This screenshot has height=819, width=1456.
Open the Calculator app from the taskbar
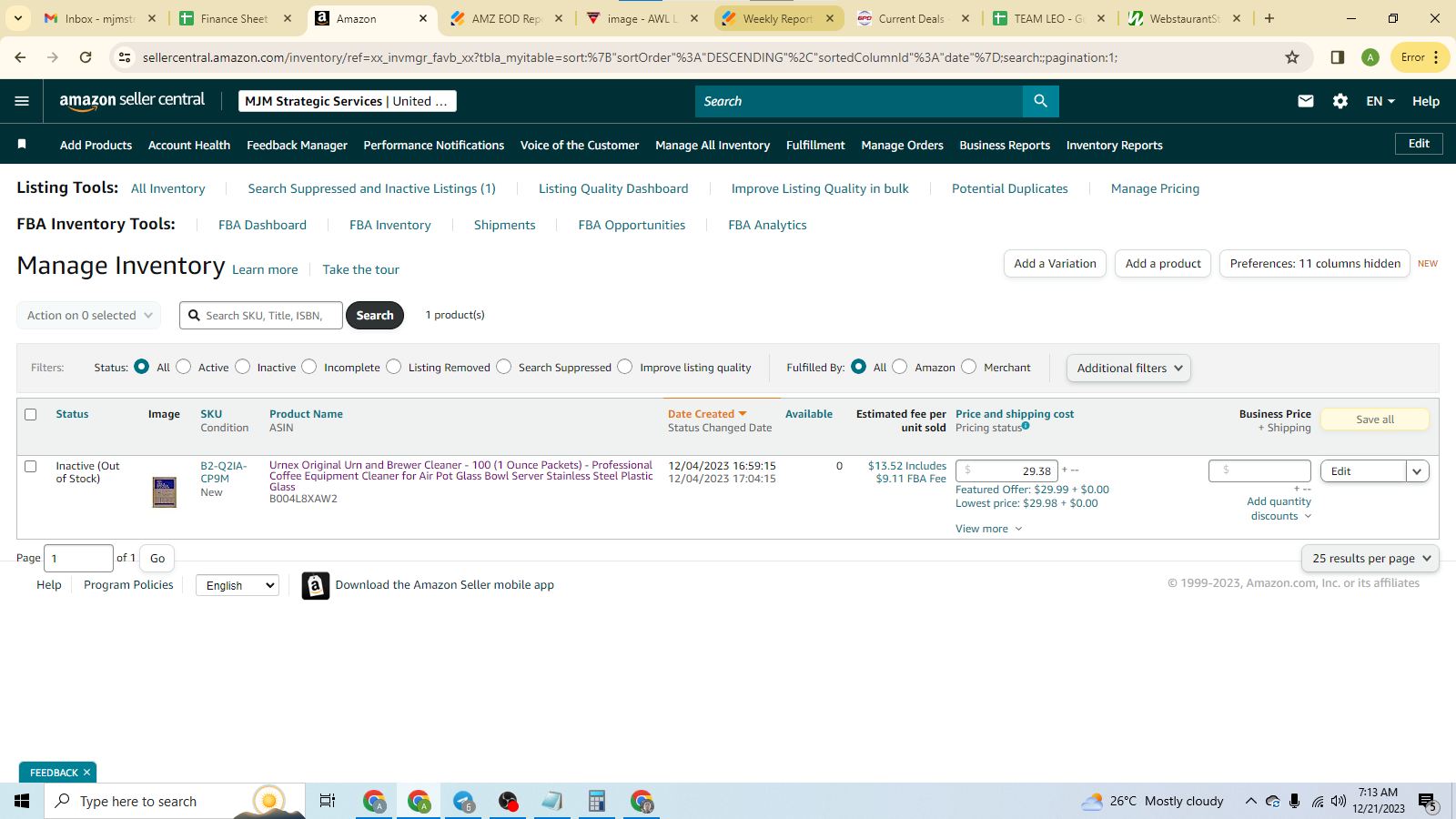point(597,801)
